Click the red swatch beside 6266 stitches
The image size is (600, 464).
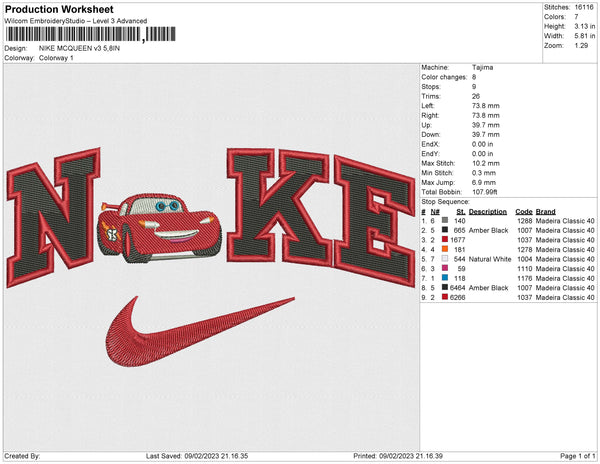click(445, 297)
